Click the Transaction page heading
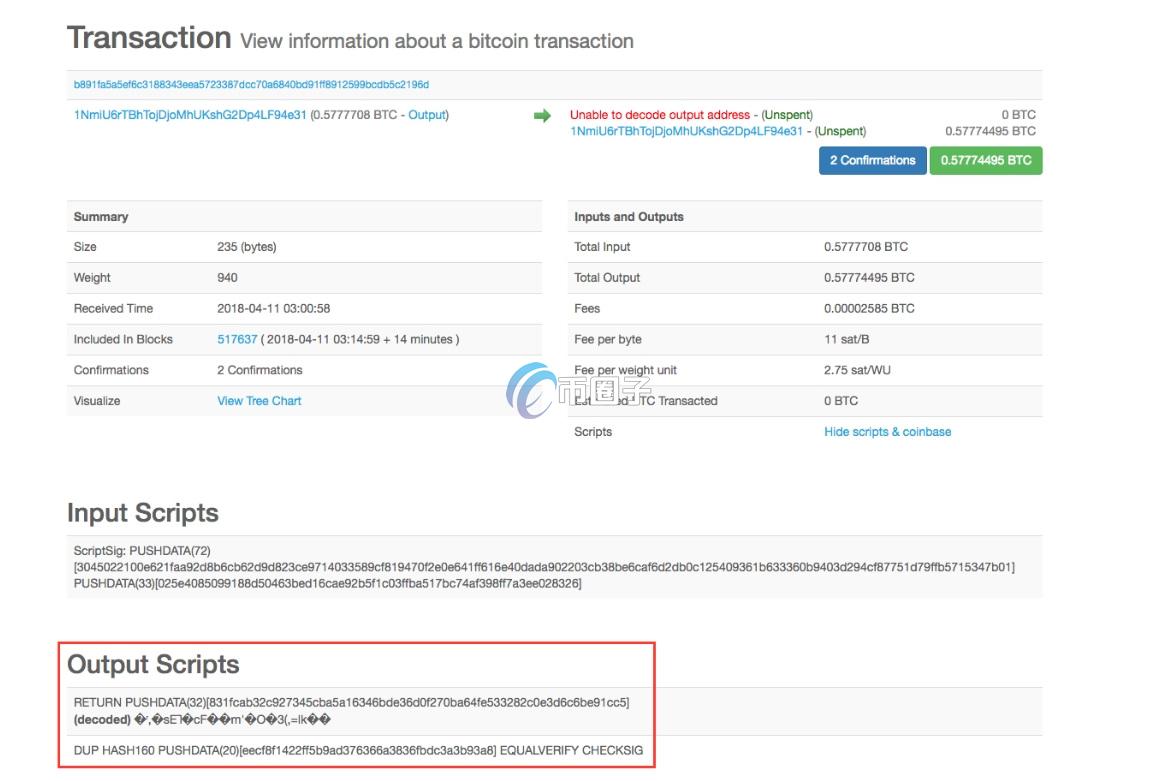The image size is (1162, 781). (x=149, y=38)
